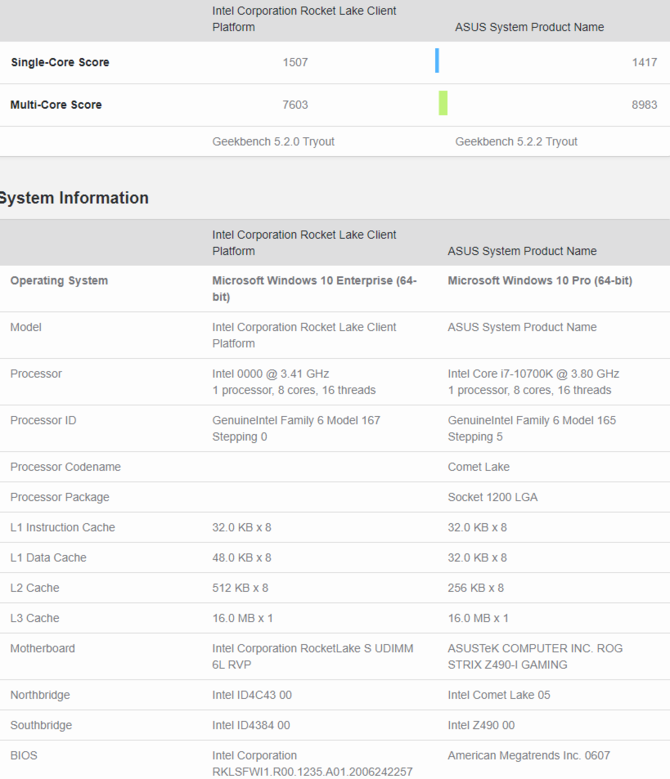This screenshot has width=670, height=779.
Task: Click the Socket 1200 LGA value
Action: click(x=492, y=497)
